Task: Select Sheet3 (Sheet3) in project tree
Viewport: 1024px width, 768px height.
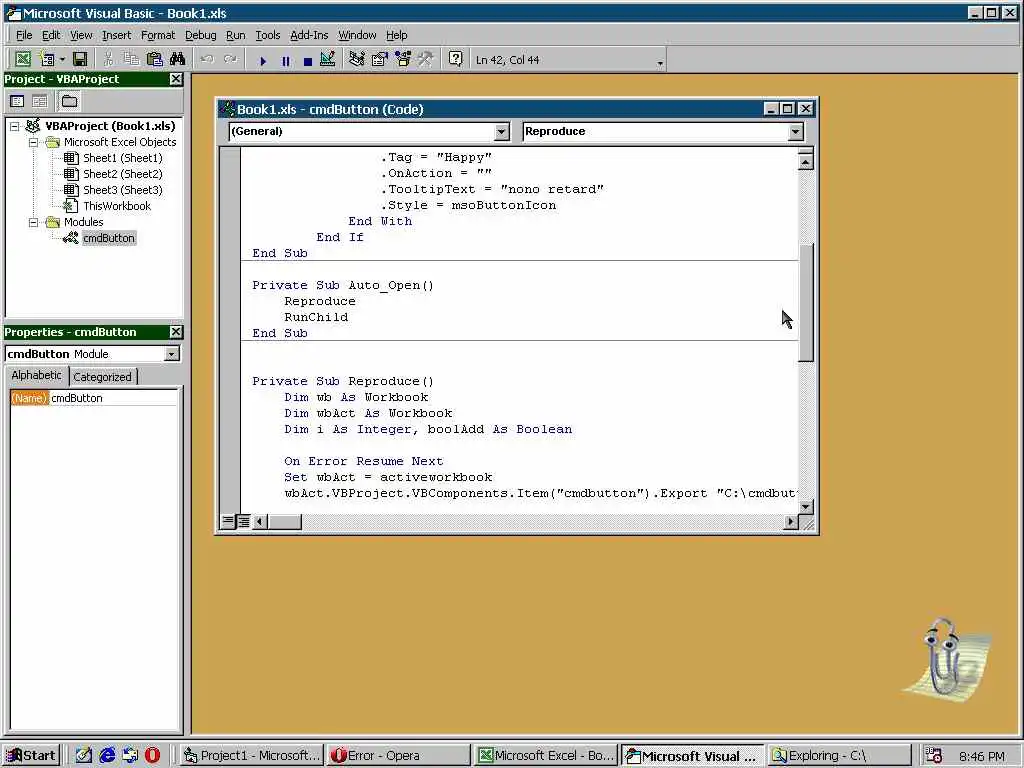Action: pos(123,190)
